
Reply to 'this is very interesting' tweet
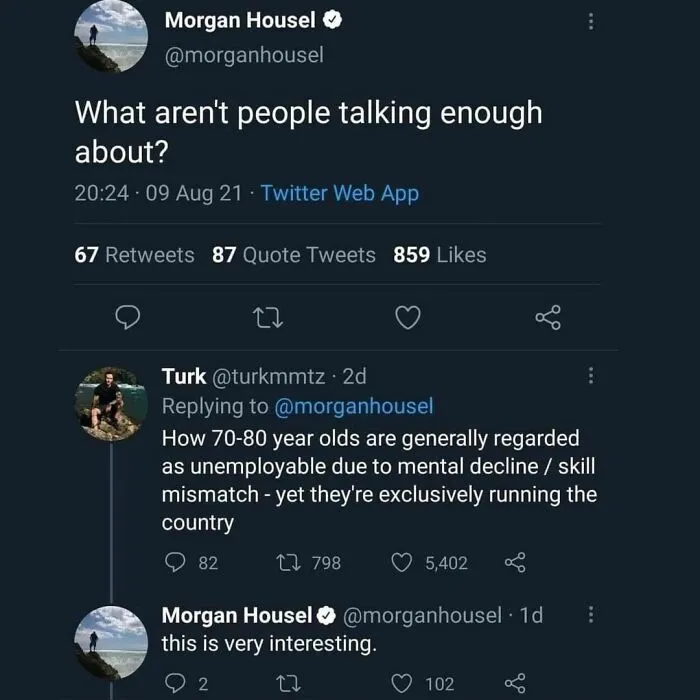coord(175,683)
